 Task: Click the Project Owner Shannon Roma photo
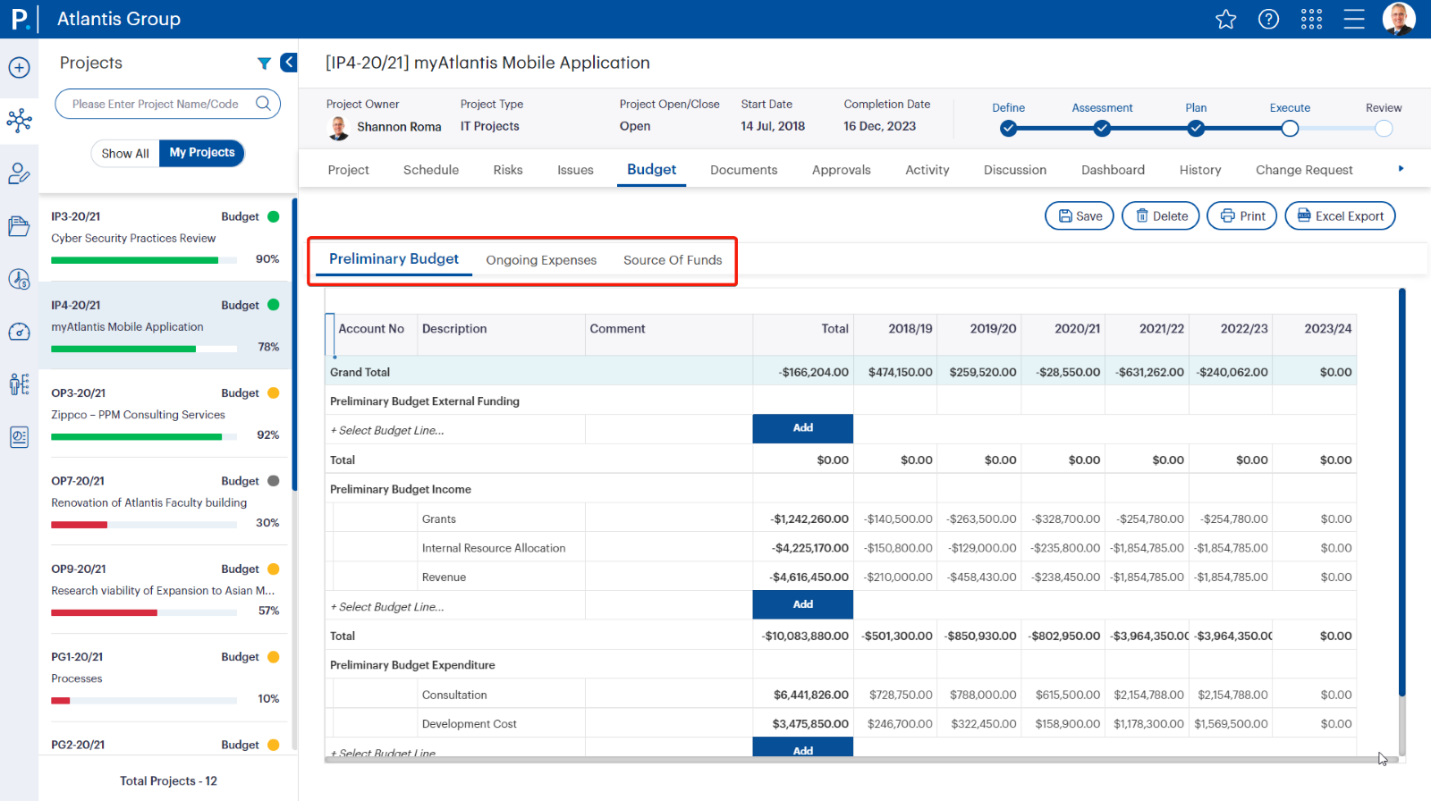[x=339, y=127]
